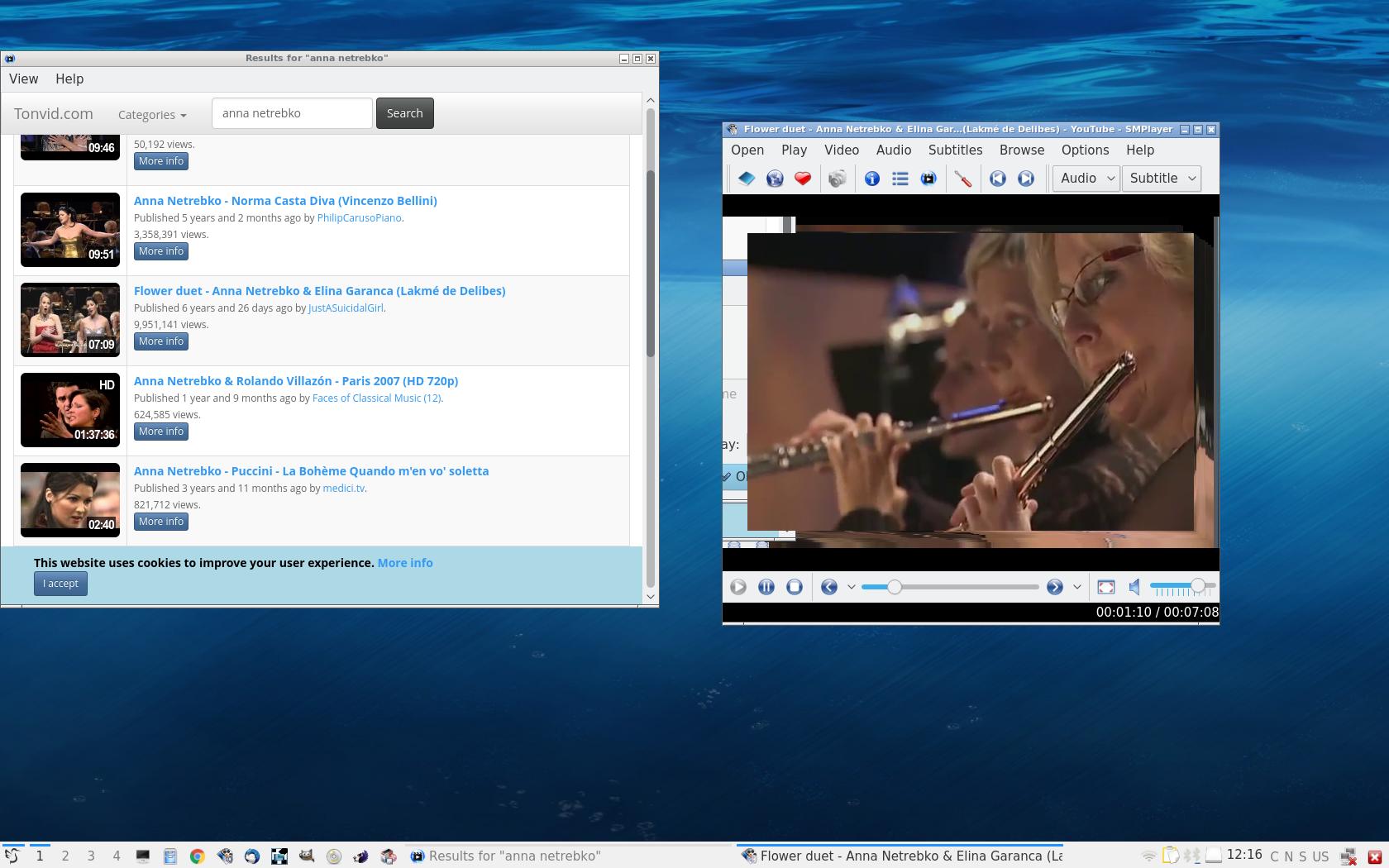Open Anna Netrebko & Rolando Villazón link

point(296,381)
